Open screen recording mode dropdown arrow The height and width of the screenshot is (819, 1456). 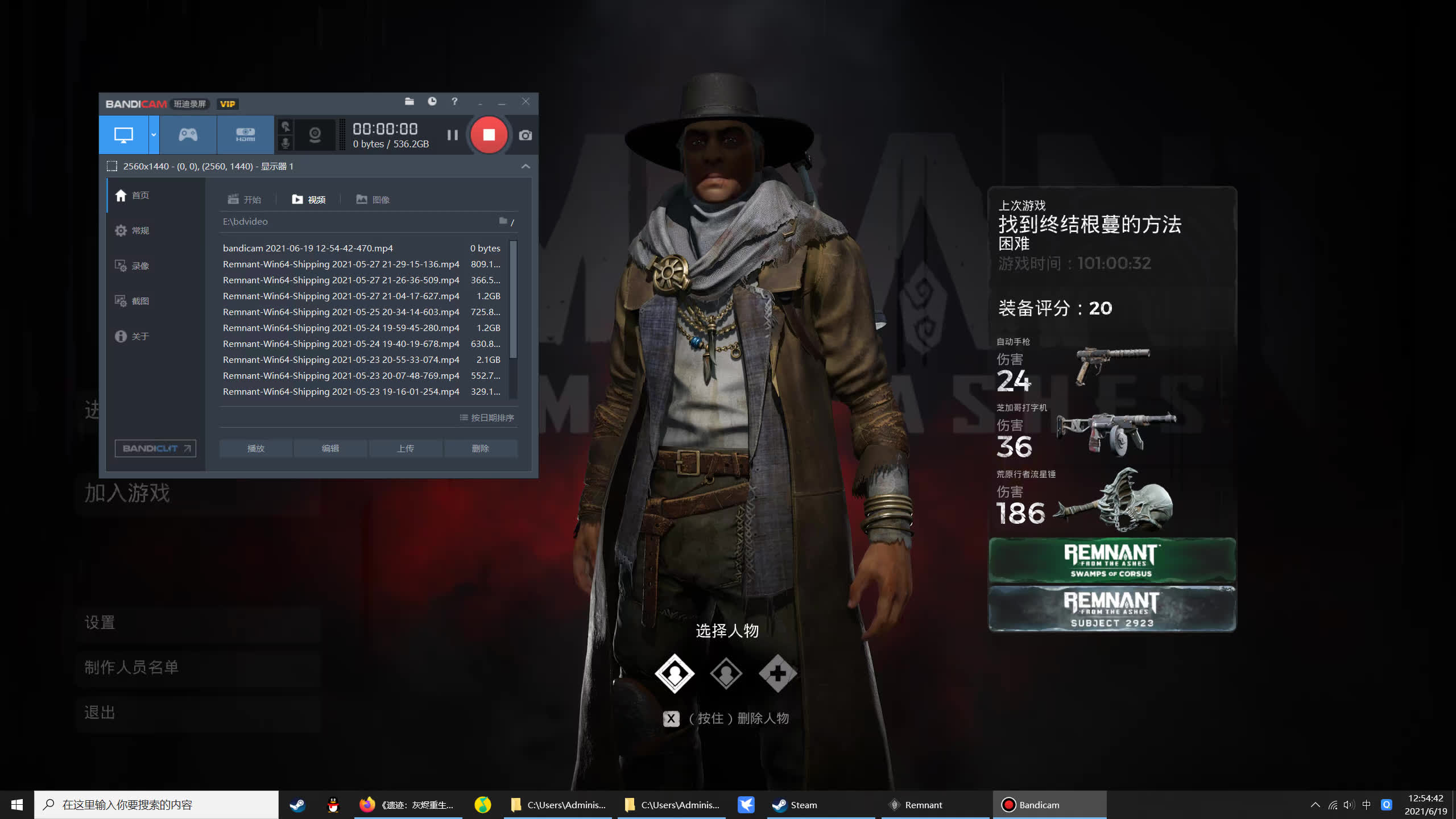coord(154,135)
